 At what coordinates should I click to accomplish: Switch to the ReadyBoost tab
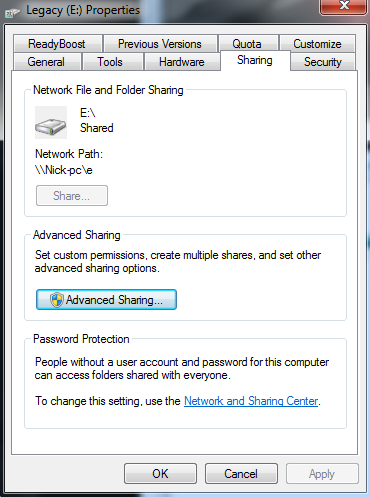[57, 44]
